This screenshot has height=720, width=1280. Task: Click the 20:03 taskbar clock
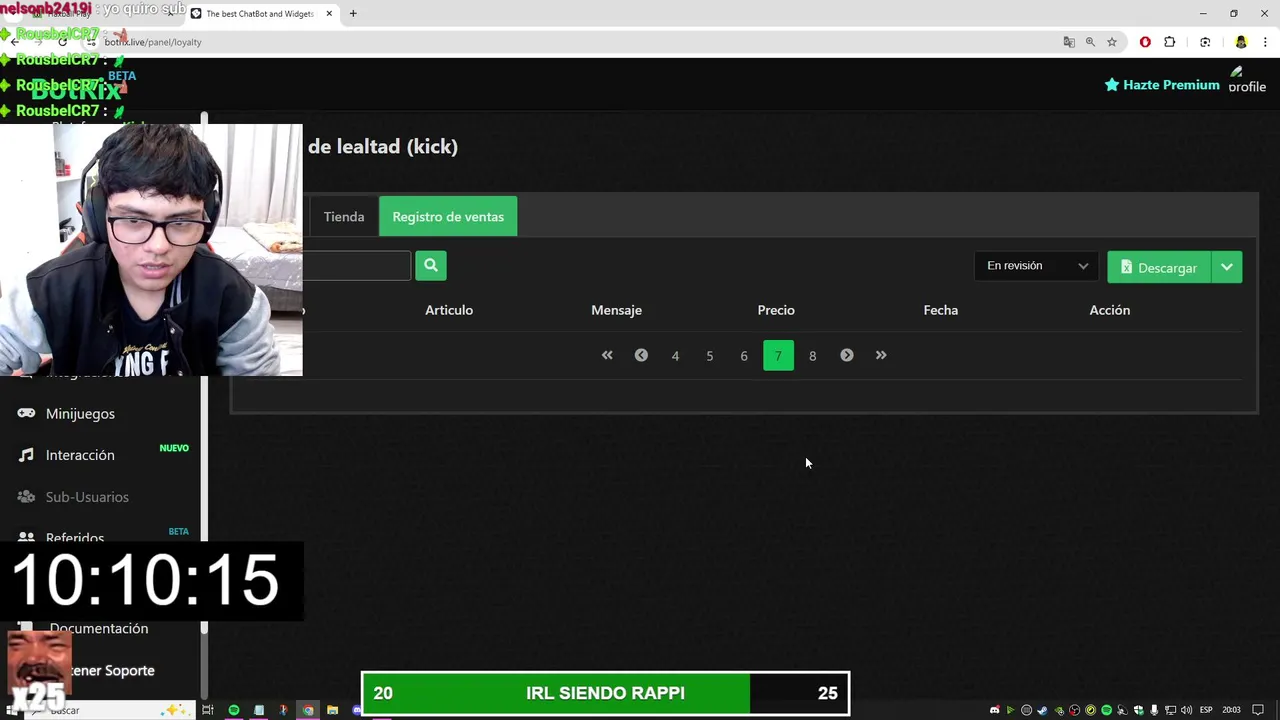(x=1231, y=710)
